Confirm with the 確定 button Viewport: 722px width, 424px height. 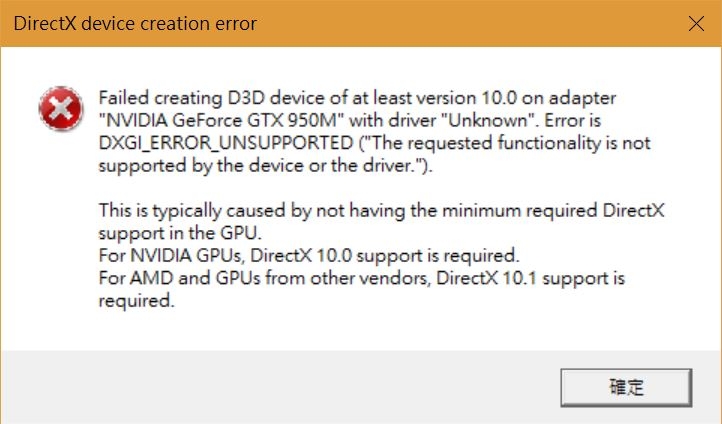tap(626, 387)
